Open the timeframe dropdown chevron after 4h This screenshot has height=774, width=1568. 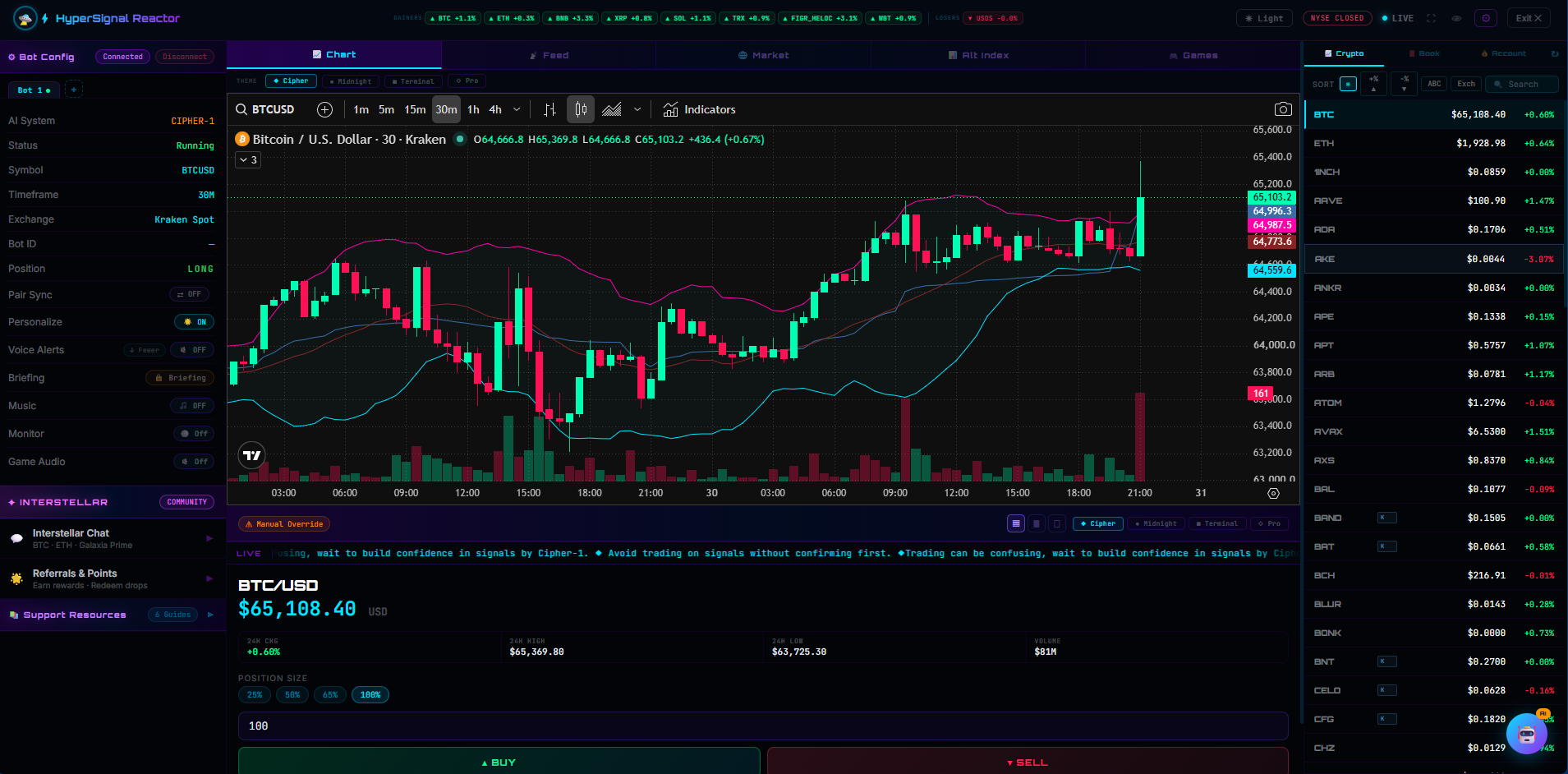(517, 109)
